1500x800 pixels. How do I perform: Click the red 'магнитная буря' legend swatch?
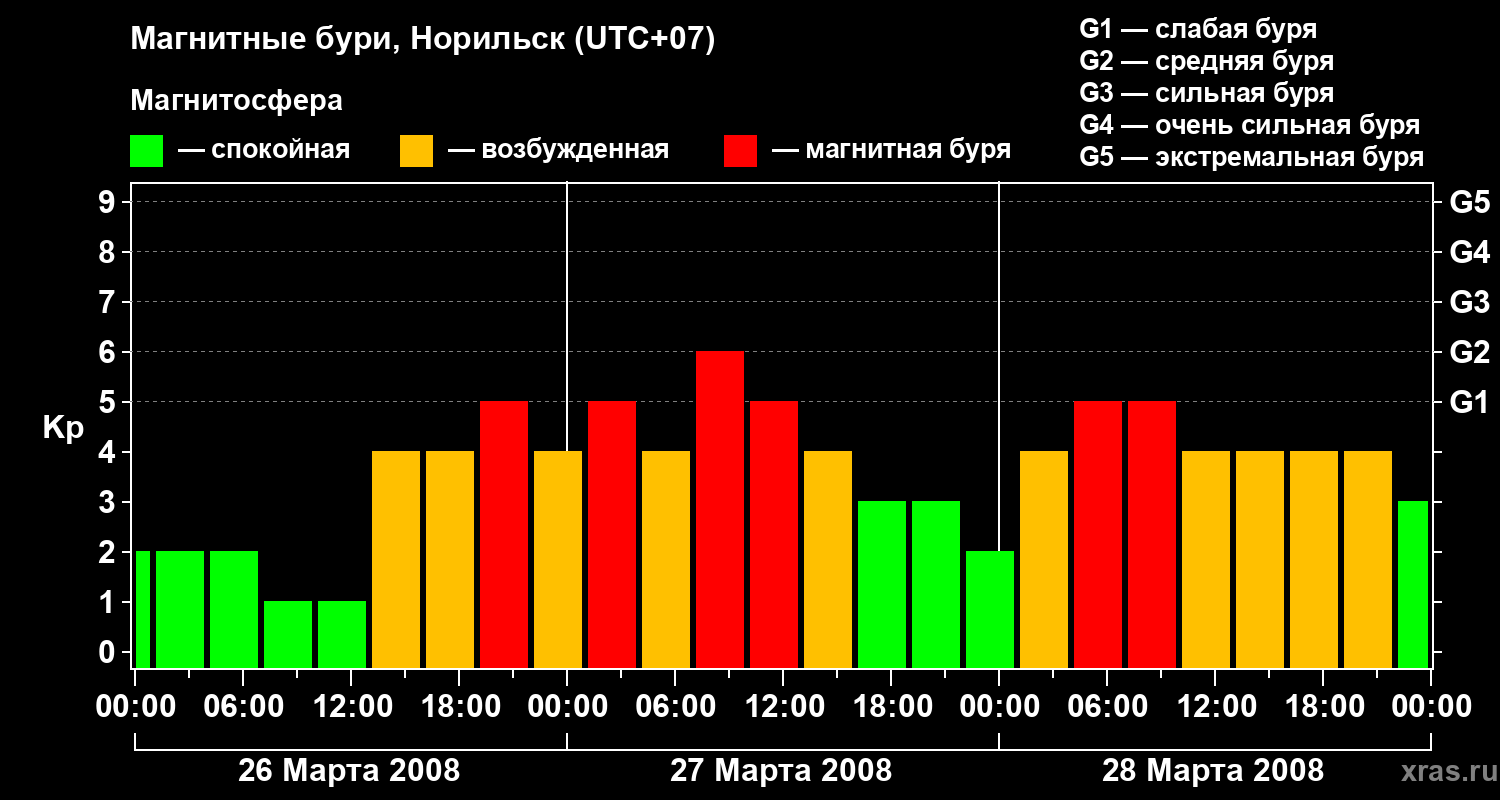click(740, 151)
